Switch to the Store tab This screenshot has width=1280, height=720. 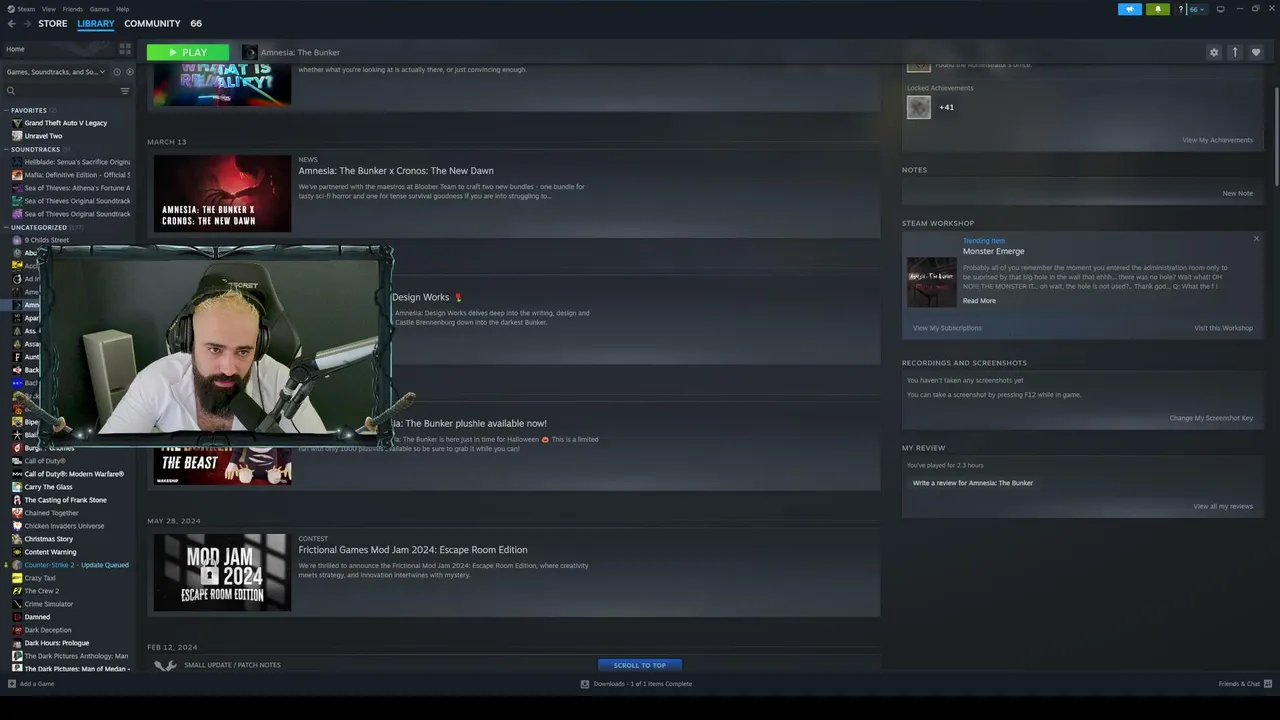(x=53, y=24)
